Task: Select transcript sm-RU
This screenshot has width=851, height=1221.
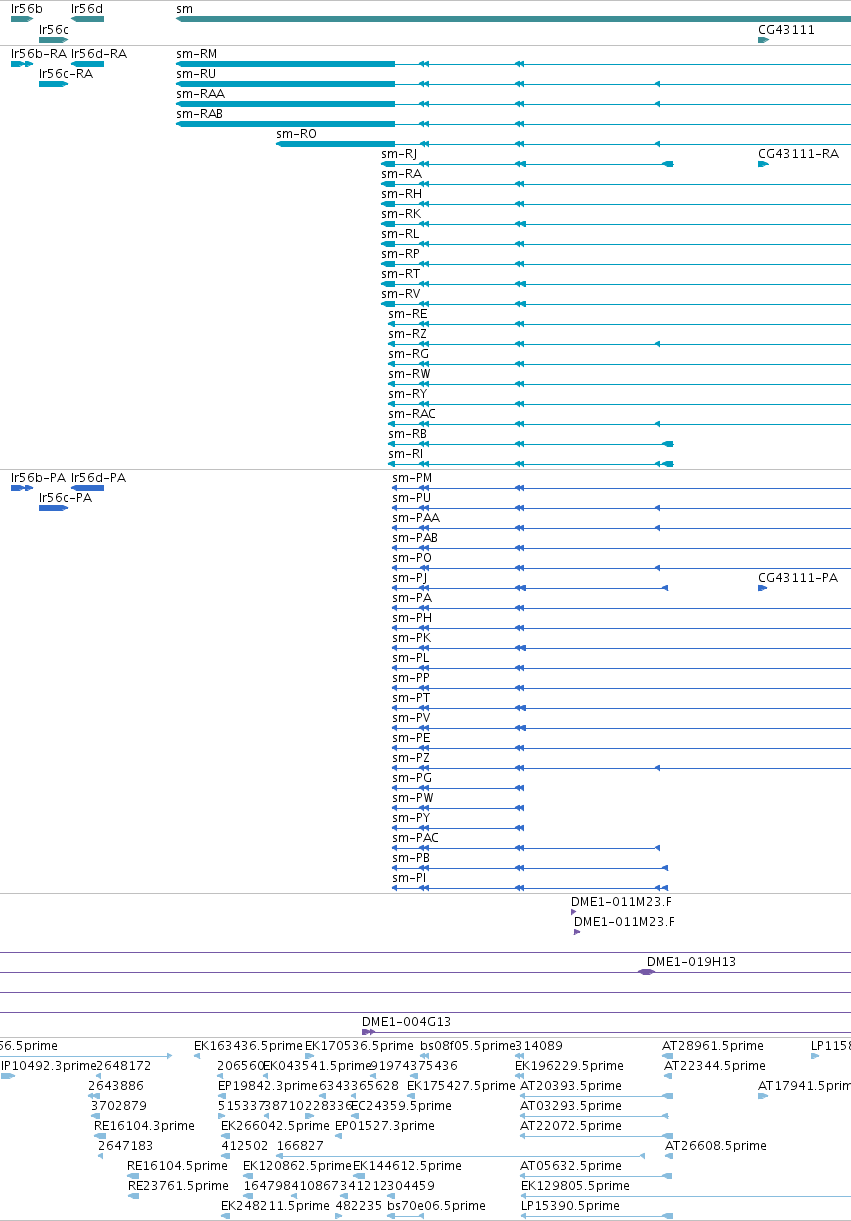Action: [x=196, y=73]
